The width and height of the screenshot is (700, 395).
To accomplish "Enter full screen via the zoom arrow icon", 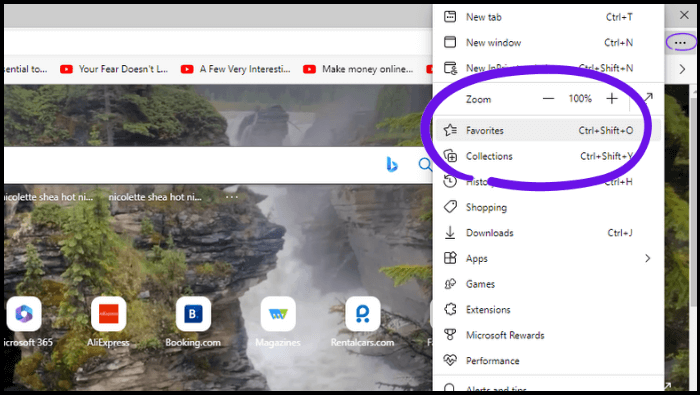I will pyautogui.click(x=648, y=97).
